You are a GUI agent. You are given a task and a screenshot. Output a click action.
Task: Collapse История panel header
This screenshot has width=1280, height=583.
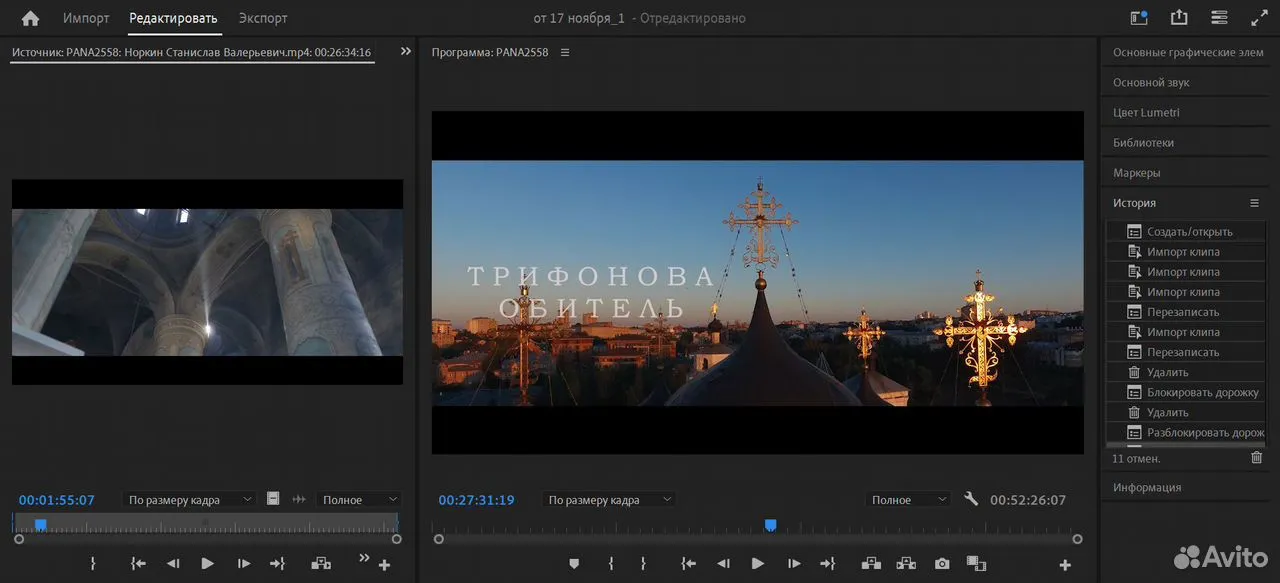[1135, 203]
